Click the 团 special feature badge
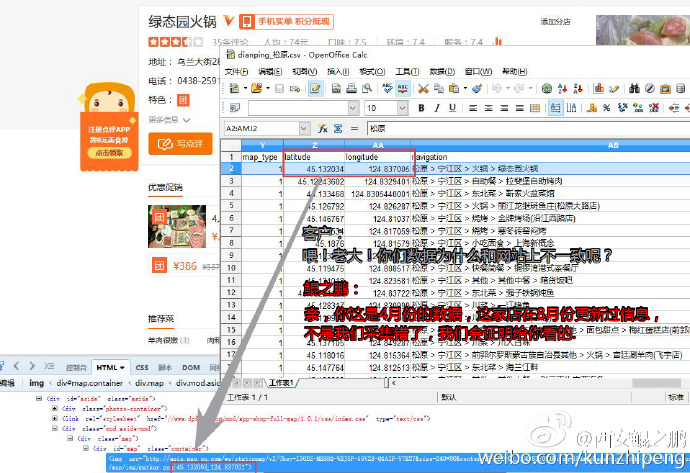The height and width of the screenshot is (473, 690). pos(183,100)
